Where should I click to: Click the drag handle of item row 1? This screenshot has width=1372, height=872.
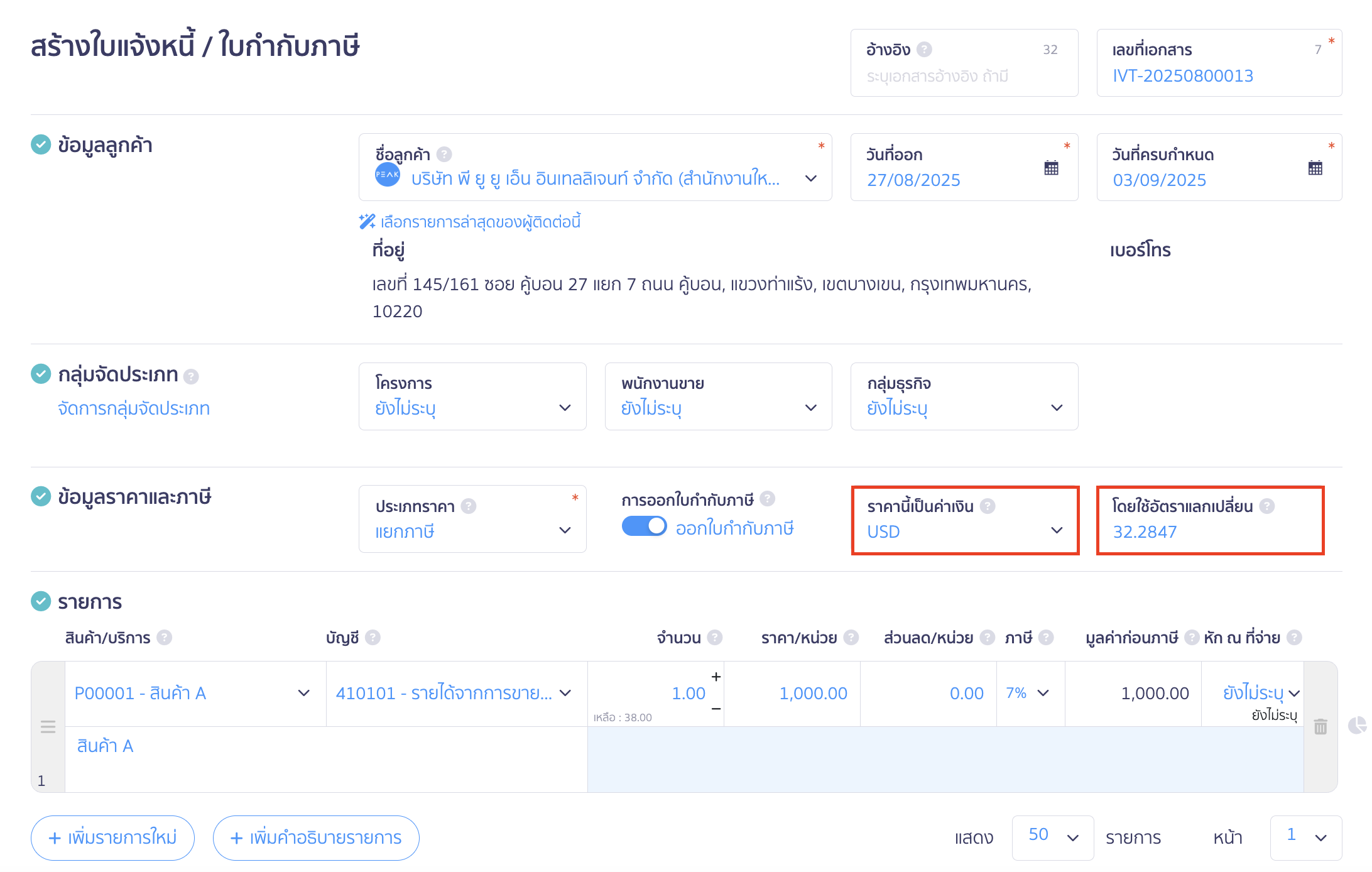tap(48, 727)
